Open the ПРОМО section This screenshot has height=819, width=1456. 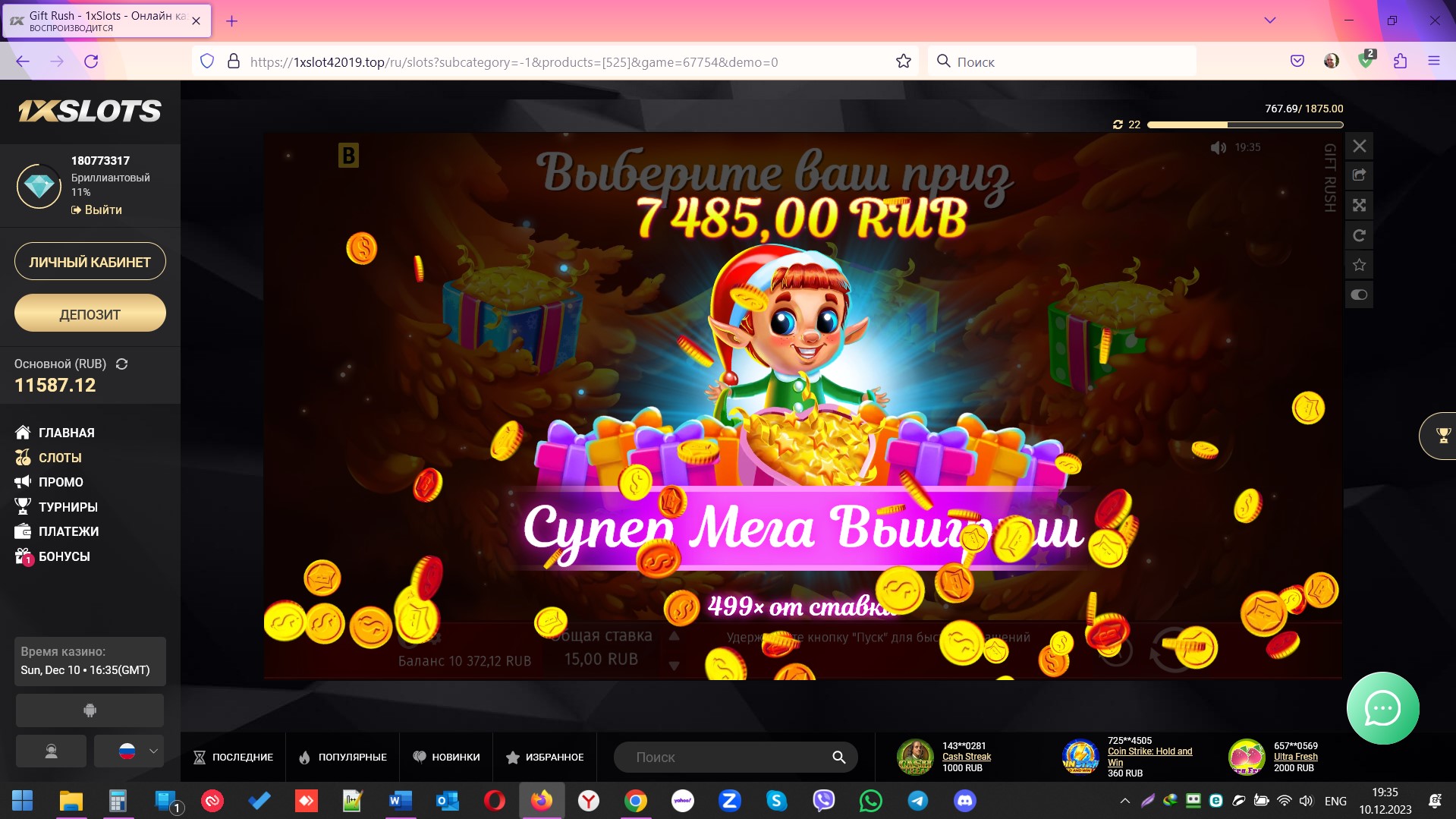coord(49,482)
